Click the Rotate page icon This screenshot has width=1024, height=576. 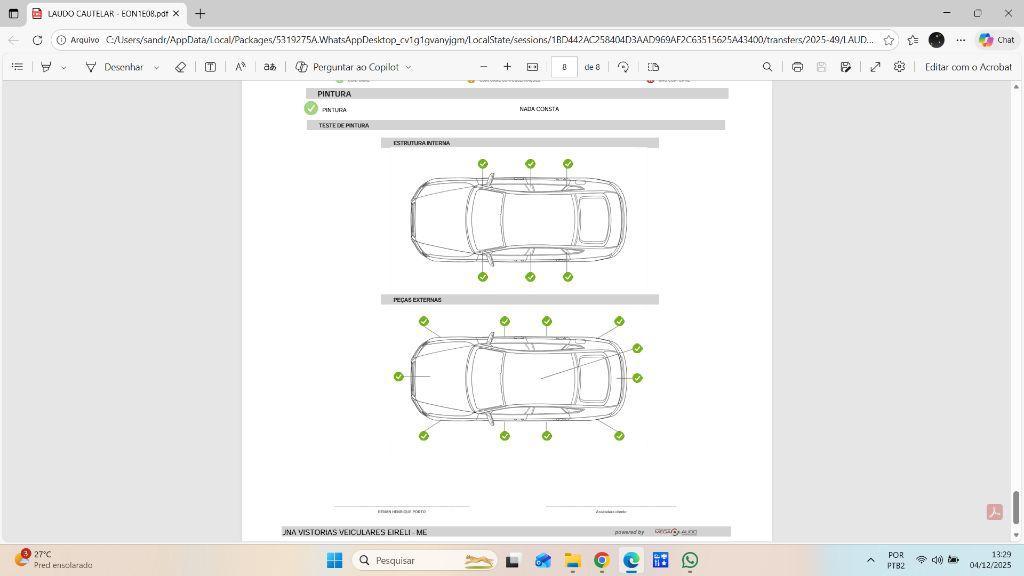(x=623, y=67)
